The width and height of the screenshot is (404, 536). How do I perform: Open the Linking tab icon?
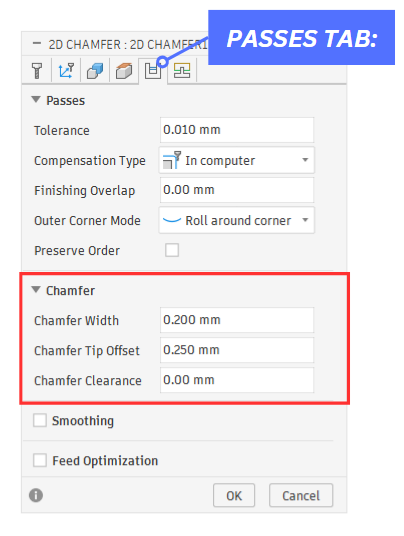click(182, 71)
